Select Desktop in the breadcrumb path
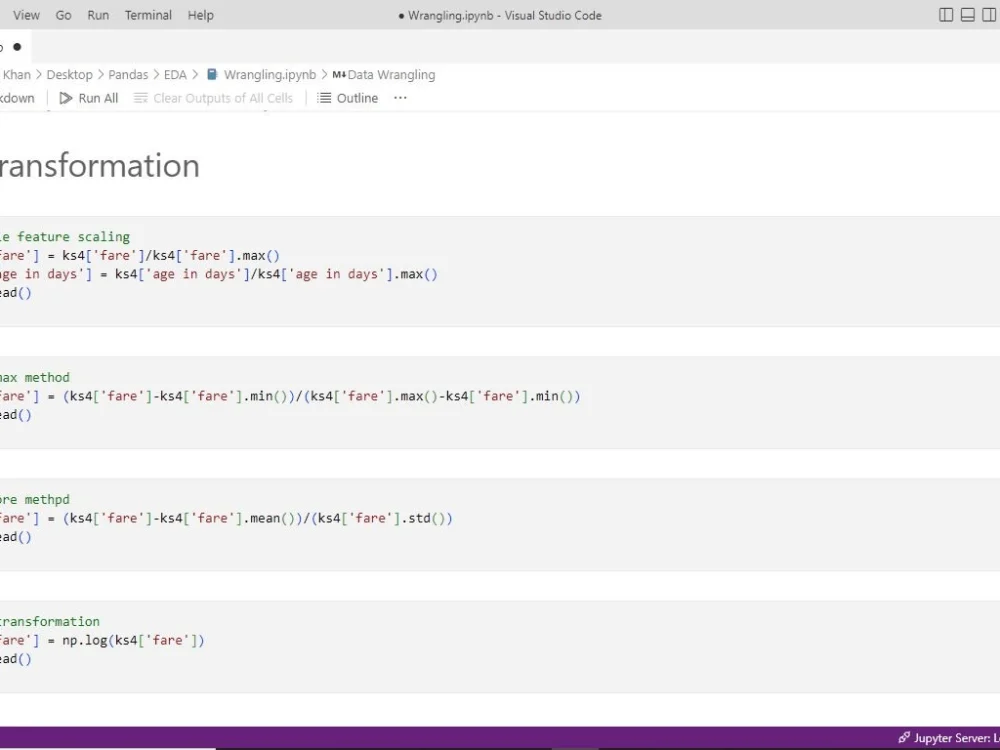Viewport: 1000px width, 750px height. [70, 74]
